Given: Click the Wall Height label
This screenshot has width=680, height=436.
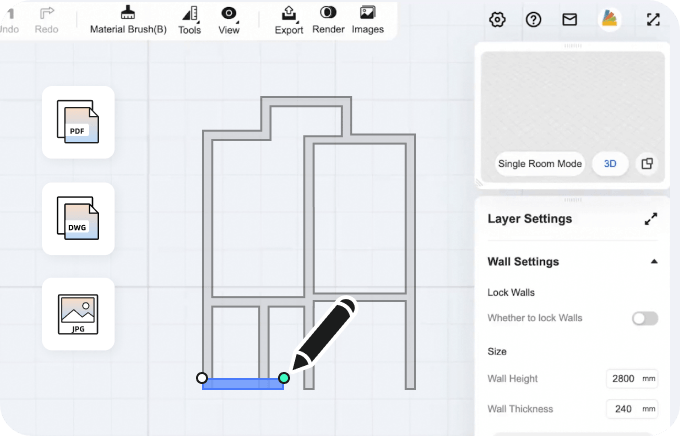Looking at the screenshot, I should 513,379.
